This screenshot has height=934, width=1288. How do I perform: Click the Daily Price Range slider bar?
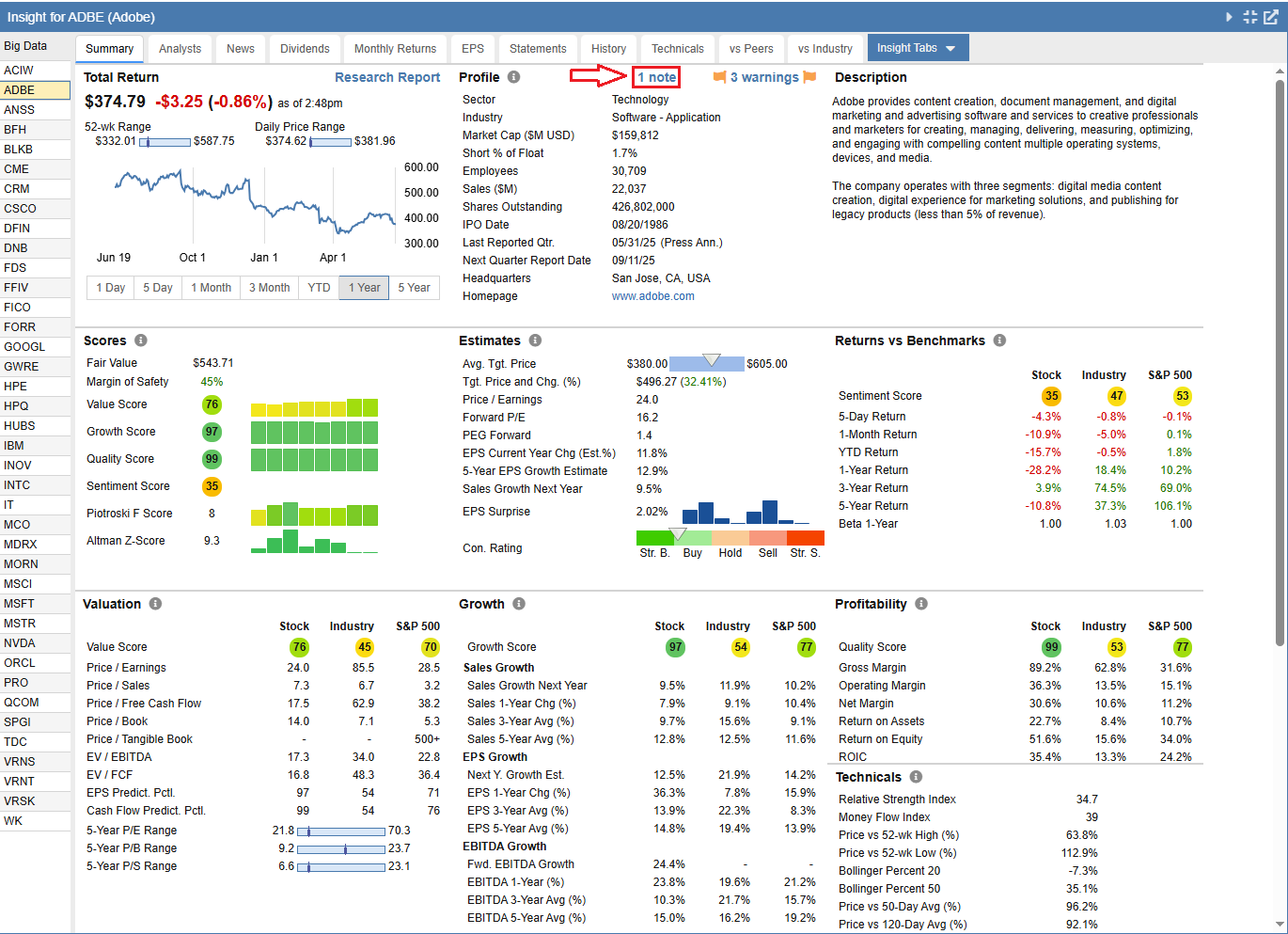[x=330, y=142]
